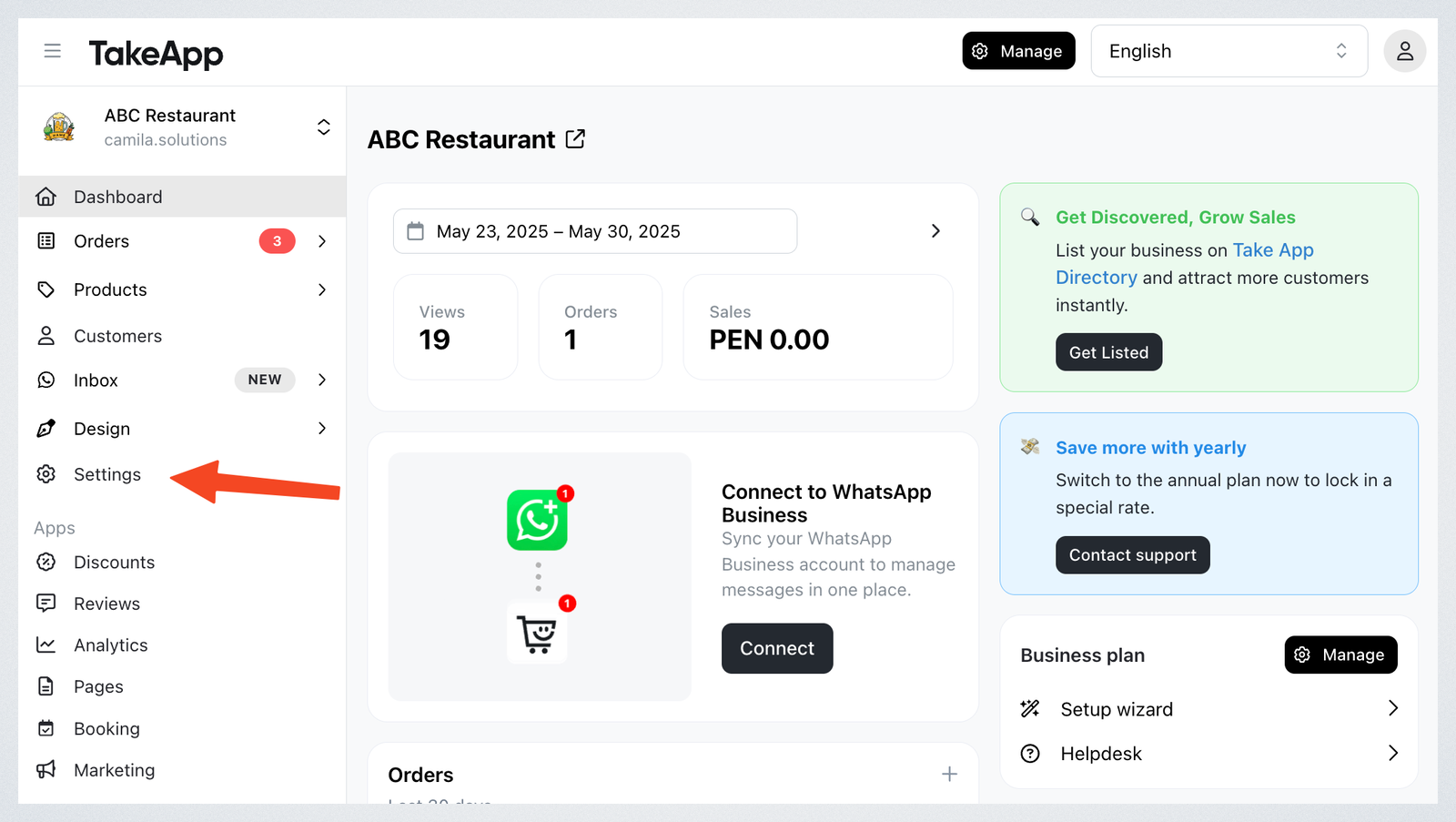Click the shopping cart icon

[537, 634]
